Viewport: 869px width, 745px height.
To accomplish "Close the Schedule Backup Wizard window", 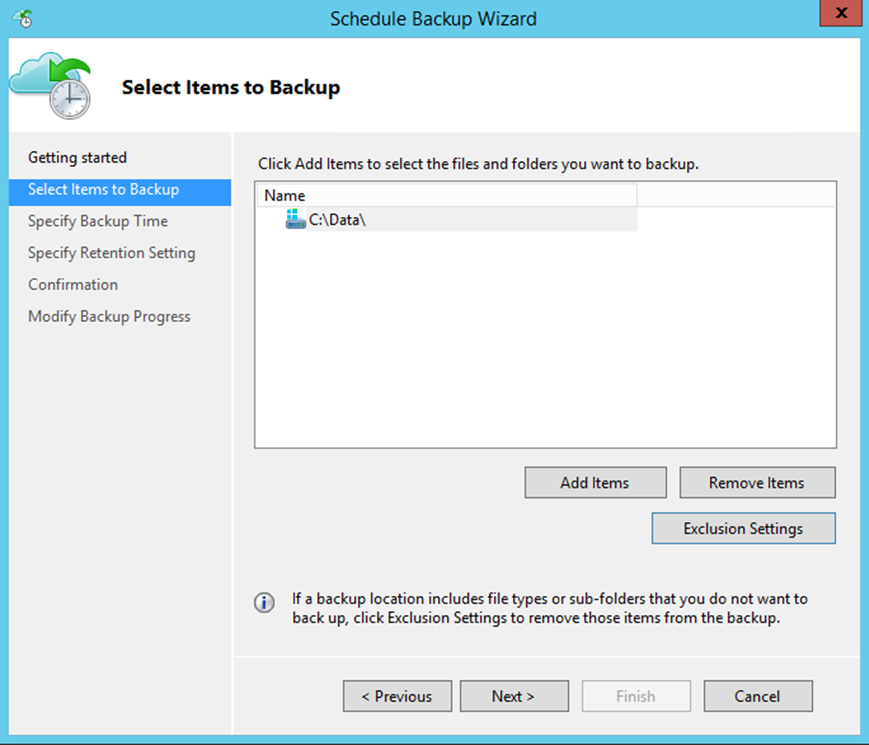I will click(840, 13).
